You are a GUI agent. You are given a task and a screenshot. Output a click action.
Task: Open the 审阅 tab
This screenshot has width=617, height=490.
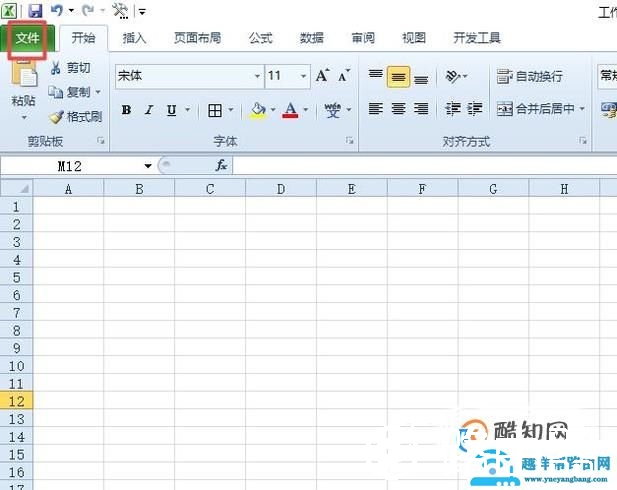(363, 38)
